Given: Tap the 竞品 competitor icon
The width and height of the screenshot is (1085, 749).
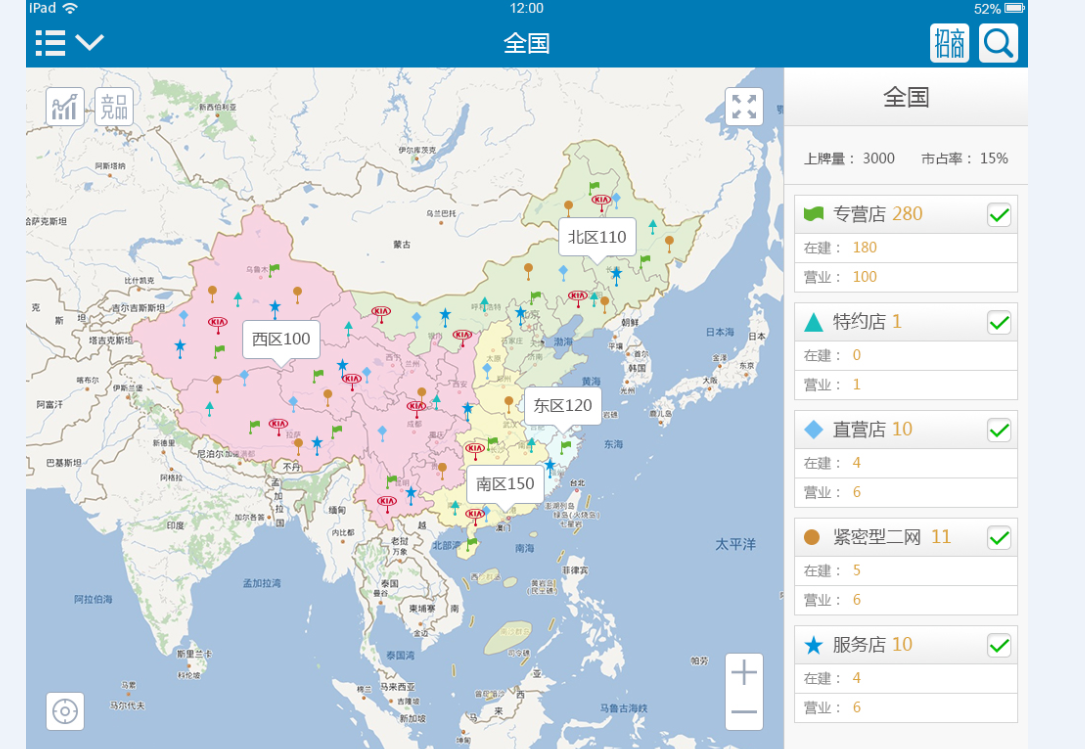Looking at the screenshot, I should pos(114,107).
